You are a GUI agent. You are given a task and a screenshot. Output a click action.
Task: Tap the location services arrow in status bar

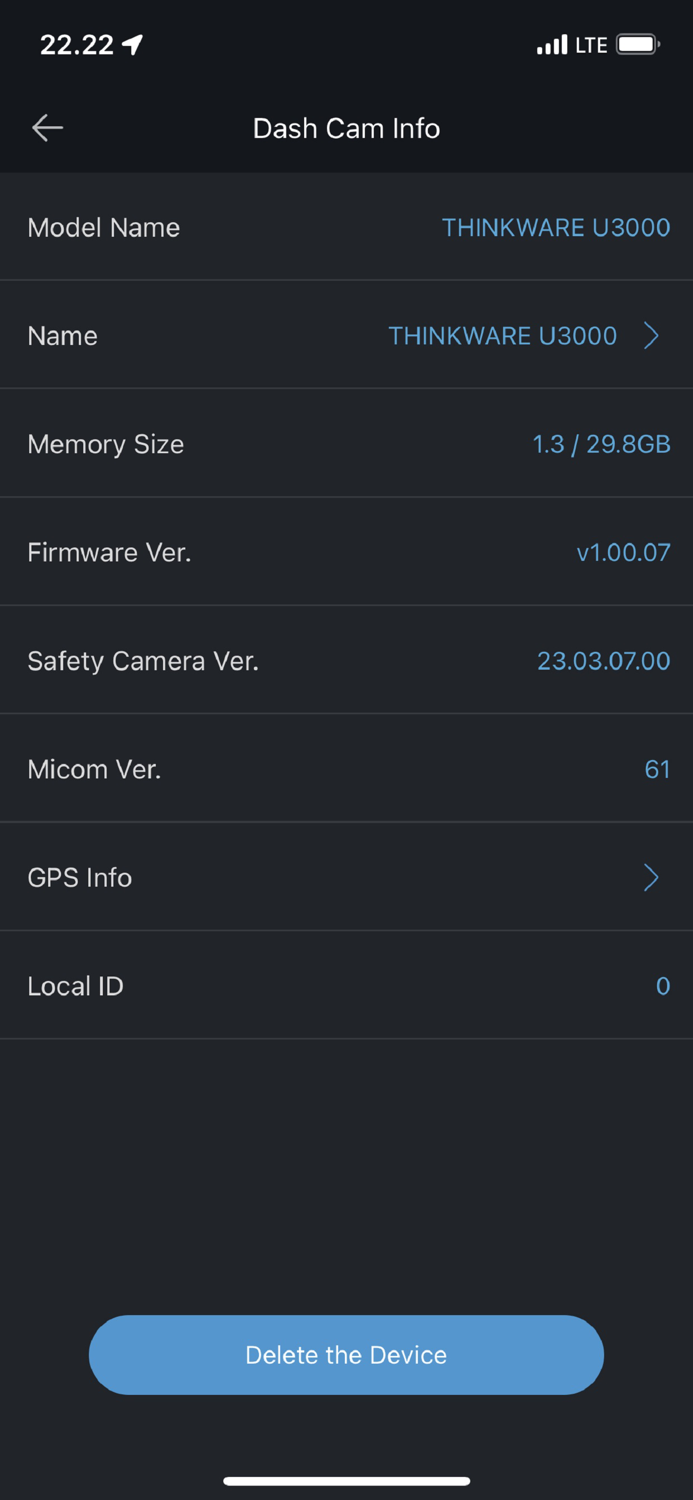click(x=133, y=43)
